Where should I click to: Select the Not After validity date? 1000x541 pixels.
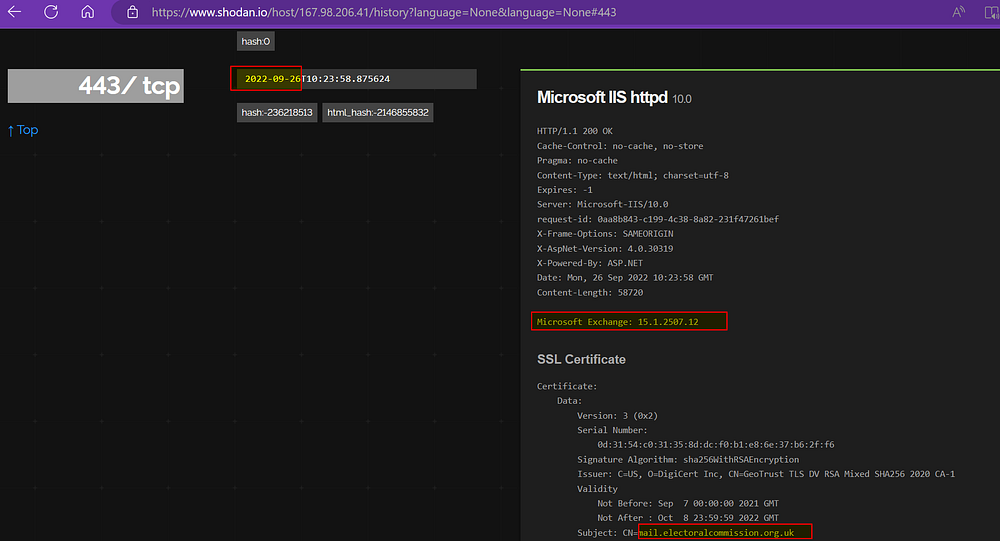(x=688, y=518)
